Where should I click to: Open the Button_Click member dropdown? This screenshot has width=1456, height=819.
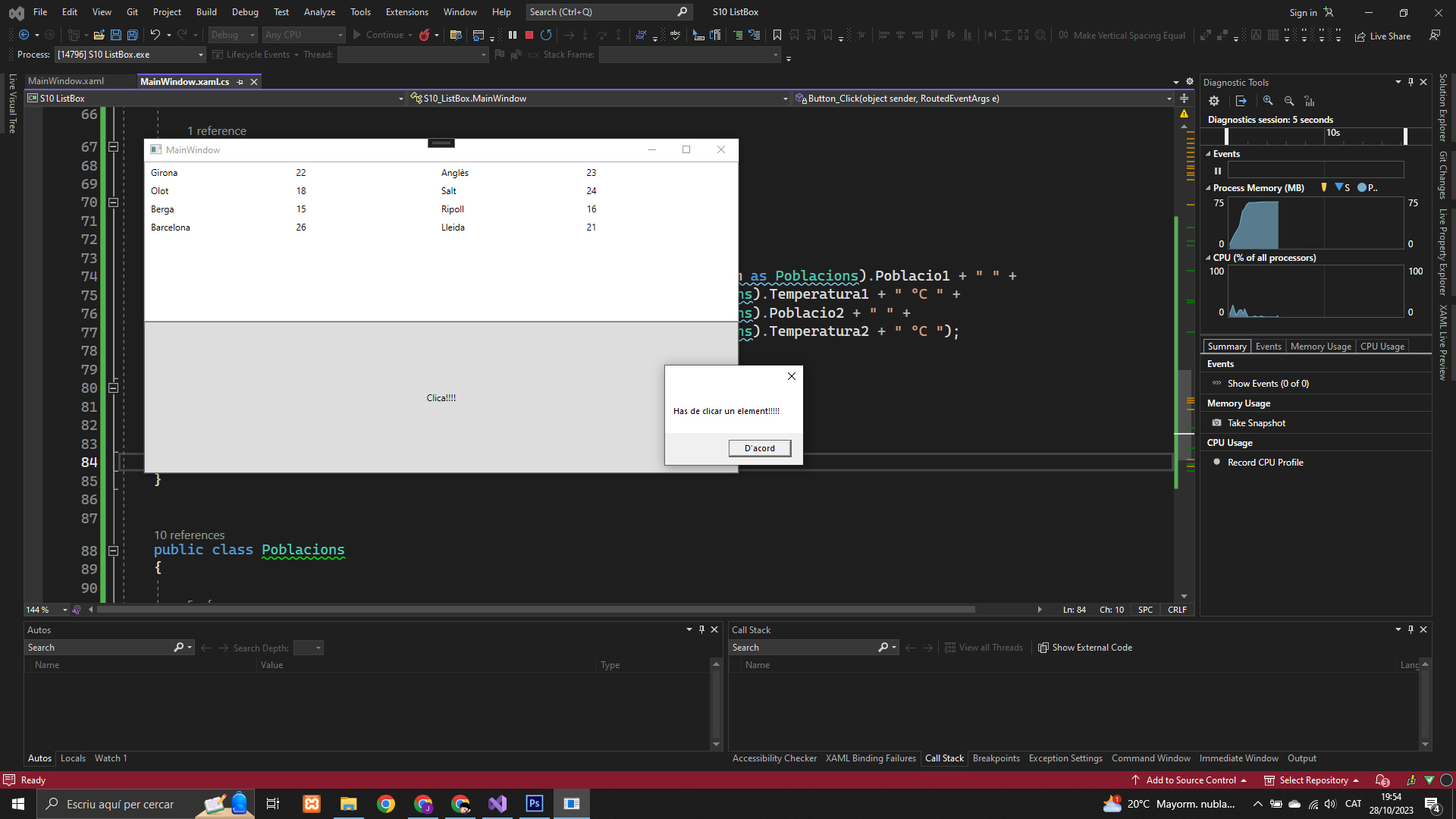tap(1169, 99)
